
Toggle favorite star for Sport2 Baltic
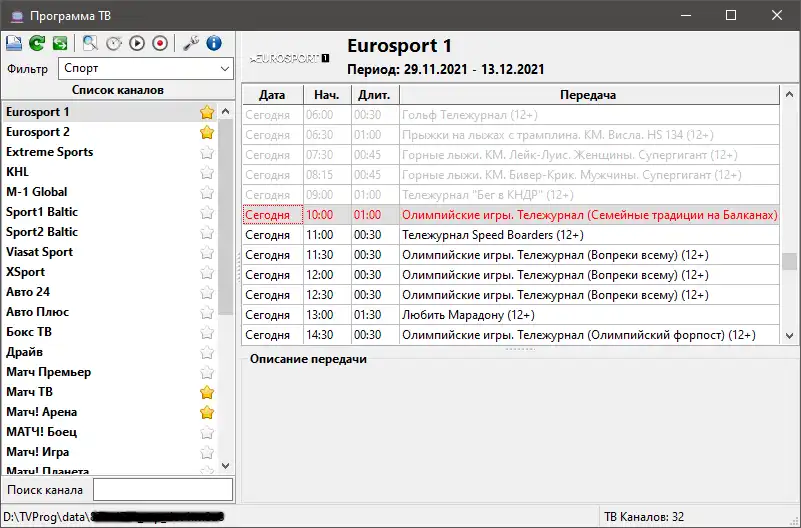pyautogui.click(x=207, y=232)
